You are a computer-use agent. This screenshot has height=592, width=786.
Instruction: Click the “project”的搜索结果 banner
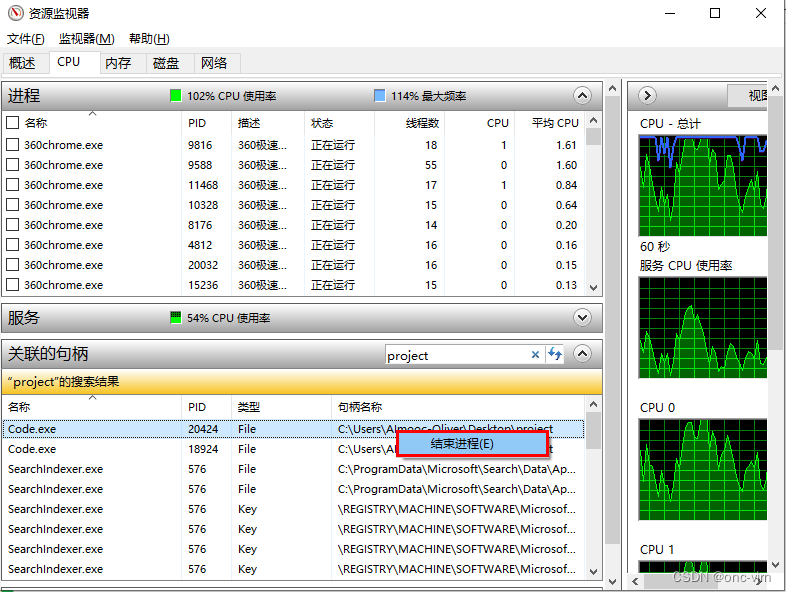302,382
